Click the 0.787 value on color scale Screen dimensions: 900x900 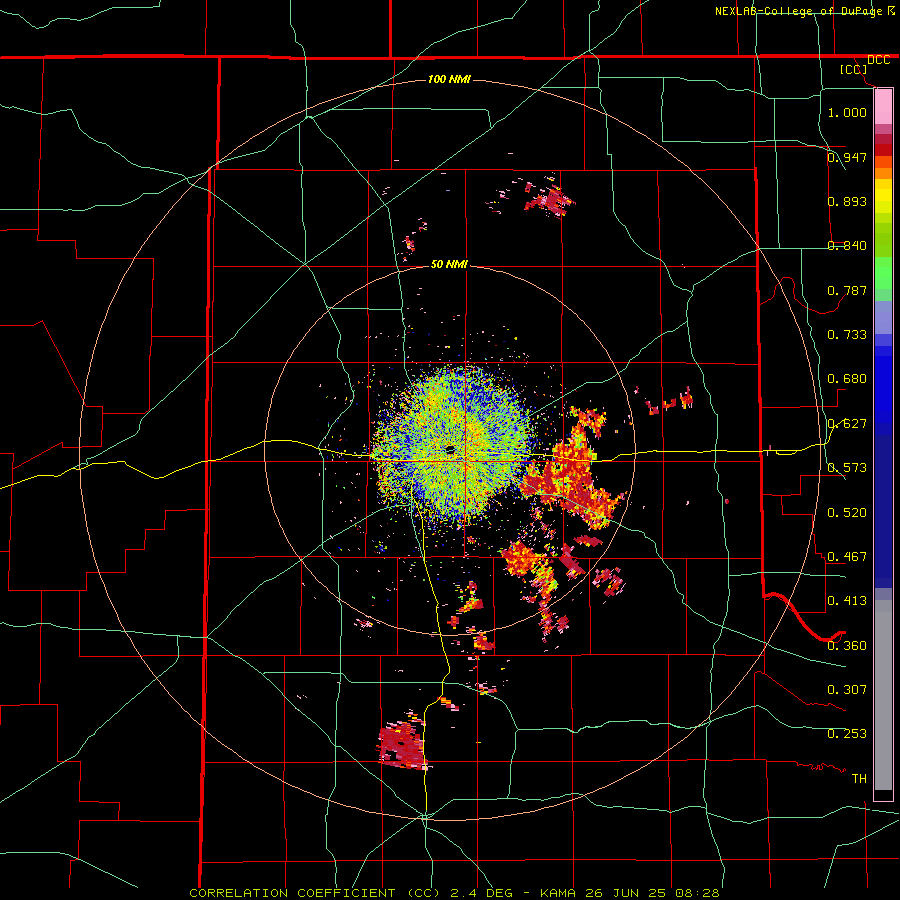click(847, 290)
